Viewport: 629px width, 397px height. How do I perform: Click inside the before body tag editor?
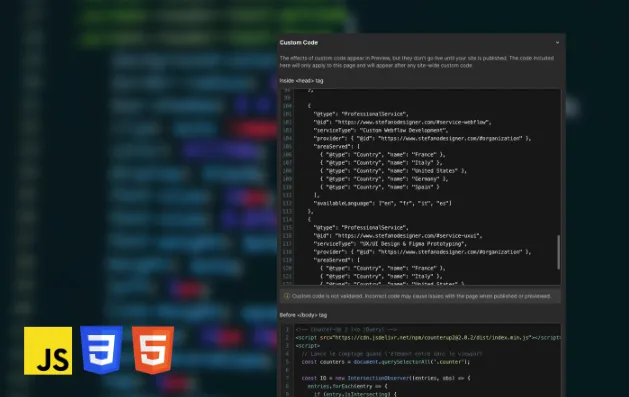coord(420,361)
